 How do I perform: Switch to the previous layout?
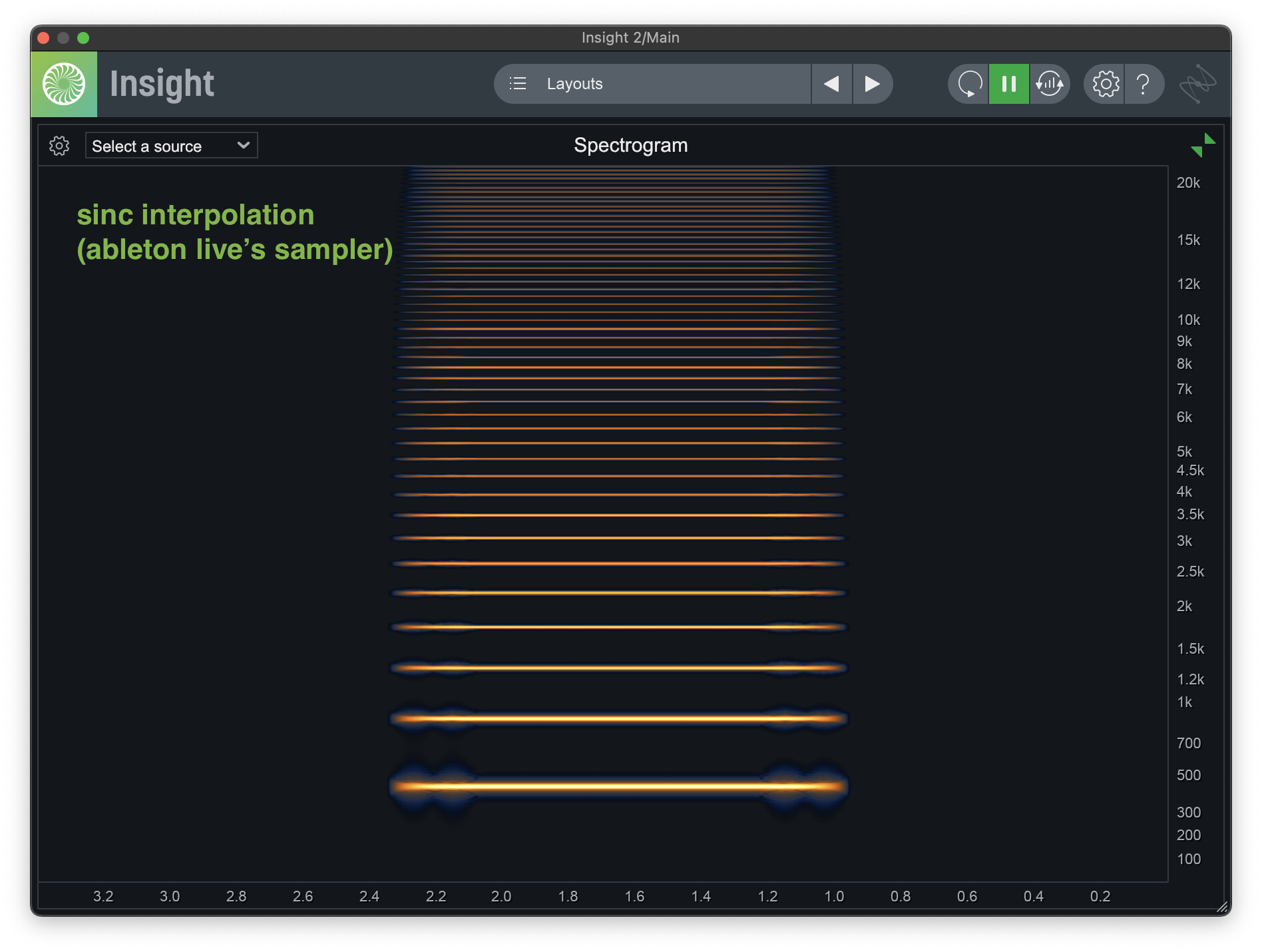pos(831,84)
